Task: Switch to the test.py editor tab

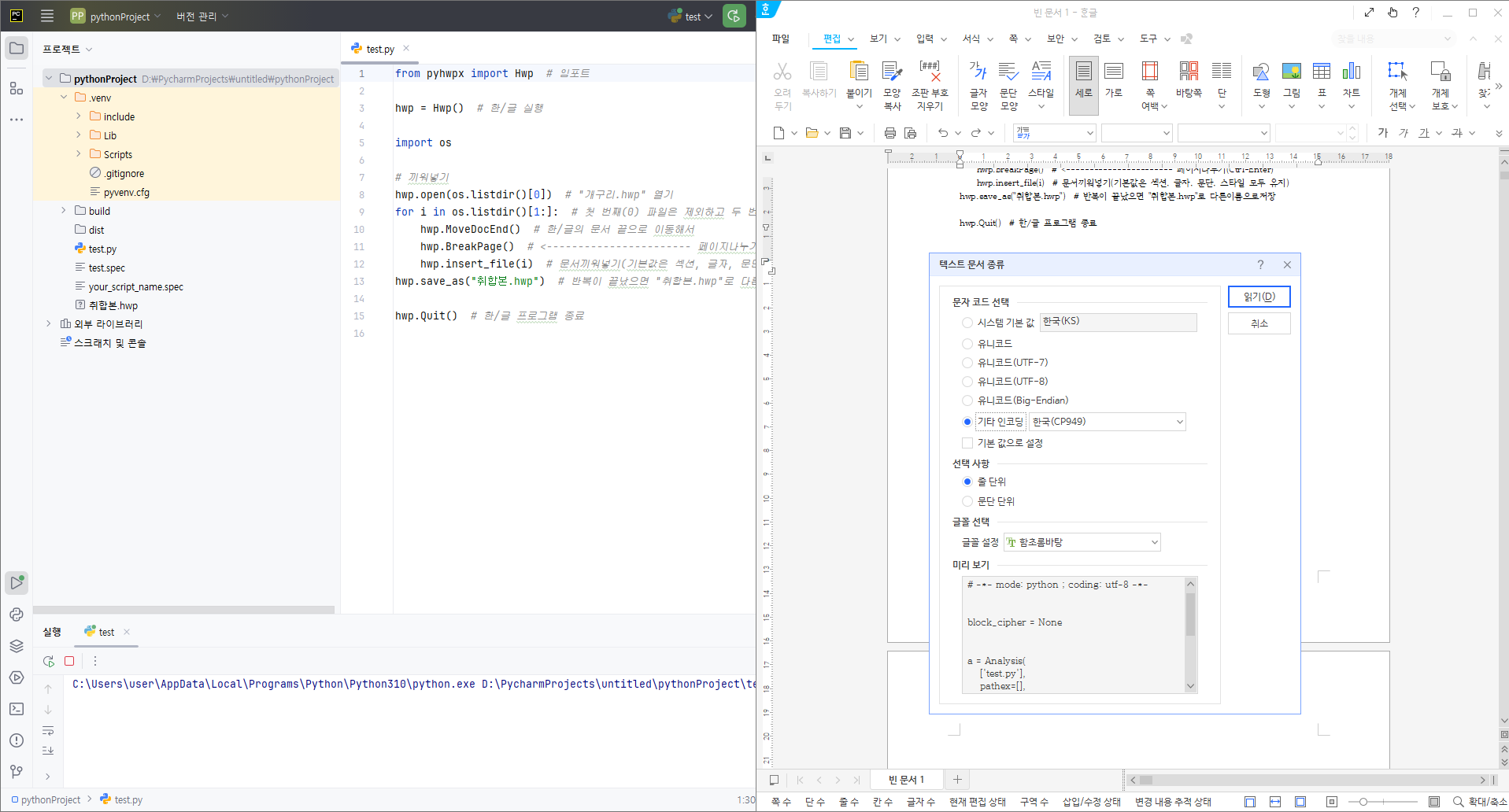Action: click(x=379, y=49)
